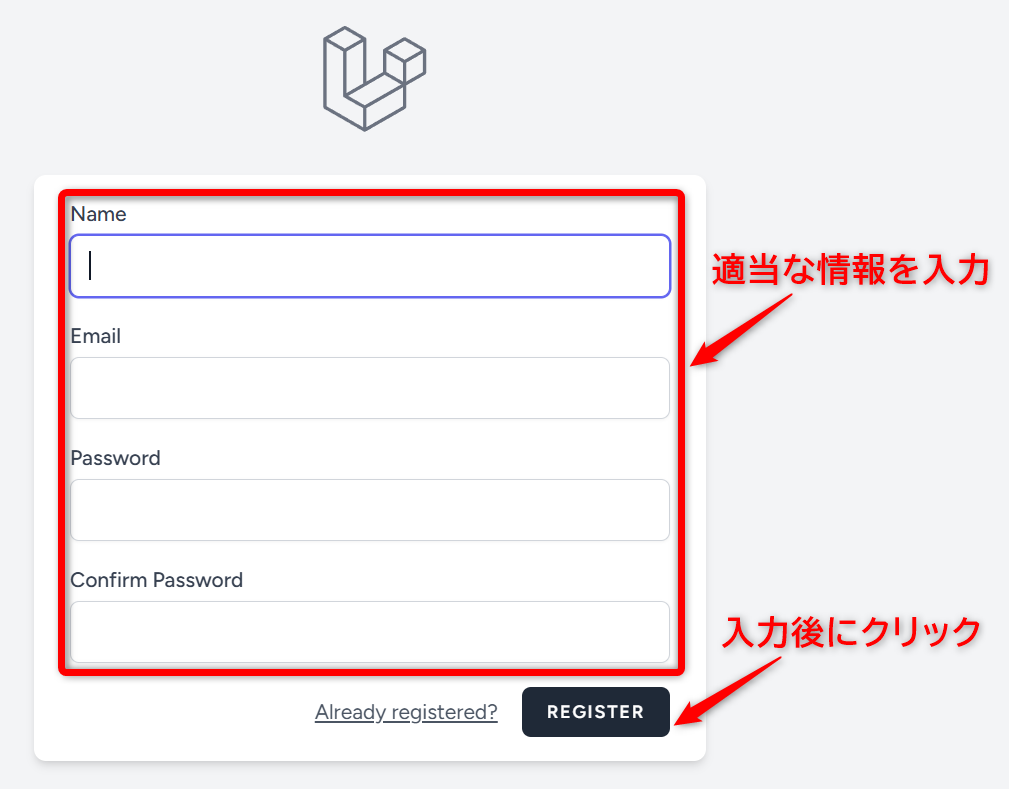
Task: Focus the Name input field
Action: 370,266
